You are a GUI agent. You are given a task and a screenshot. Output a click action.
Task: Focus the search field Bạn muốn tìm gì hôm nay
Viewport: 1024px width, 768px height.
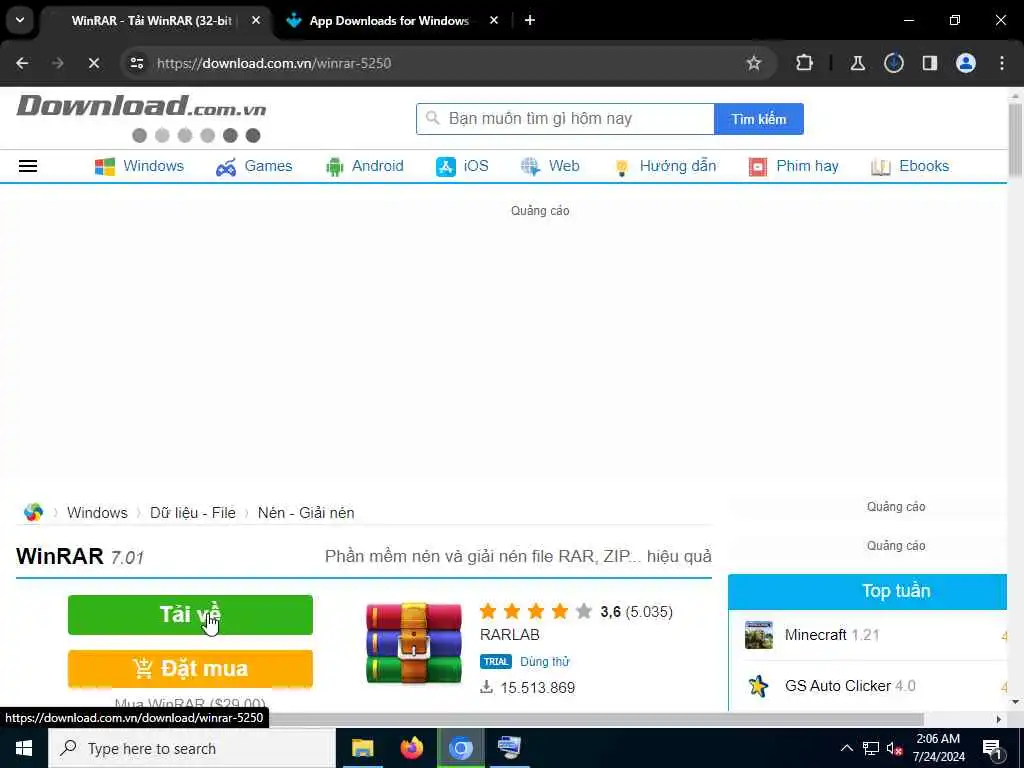coord(566,119)
